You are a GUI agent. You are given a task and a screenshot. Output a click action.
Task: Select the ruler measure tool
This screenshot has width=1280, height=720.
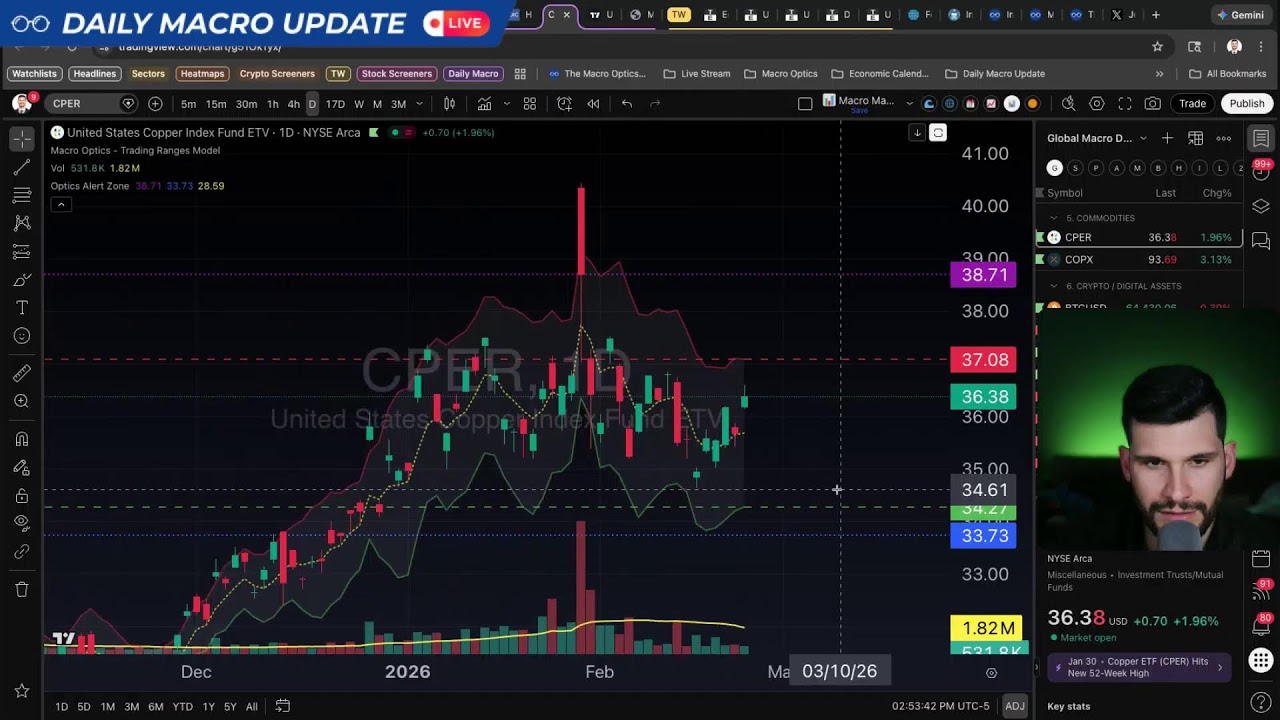click(22, 373)
